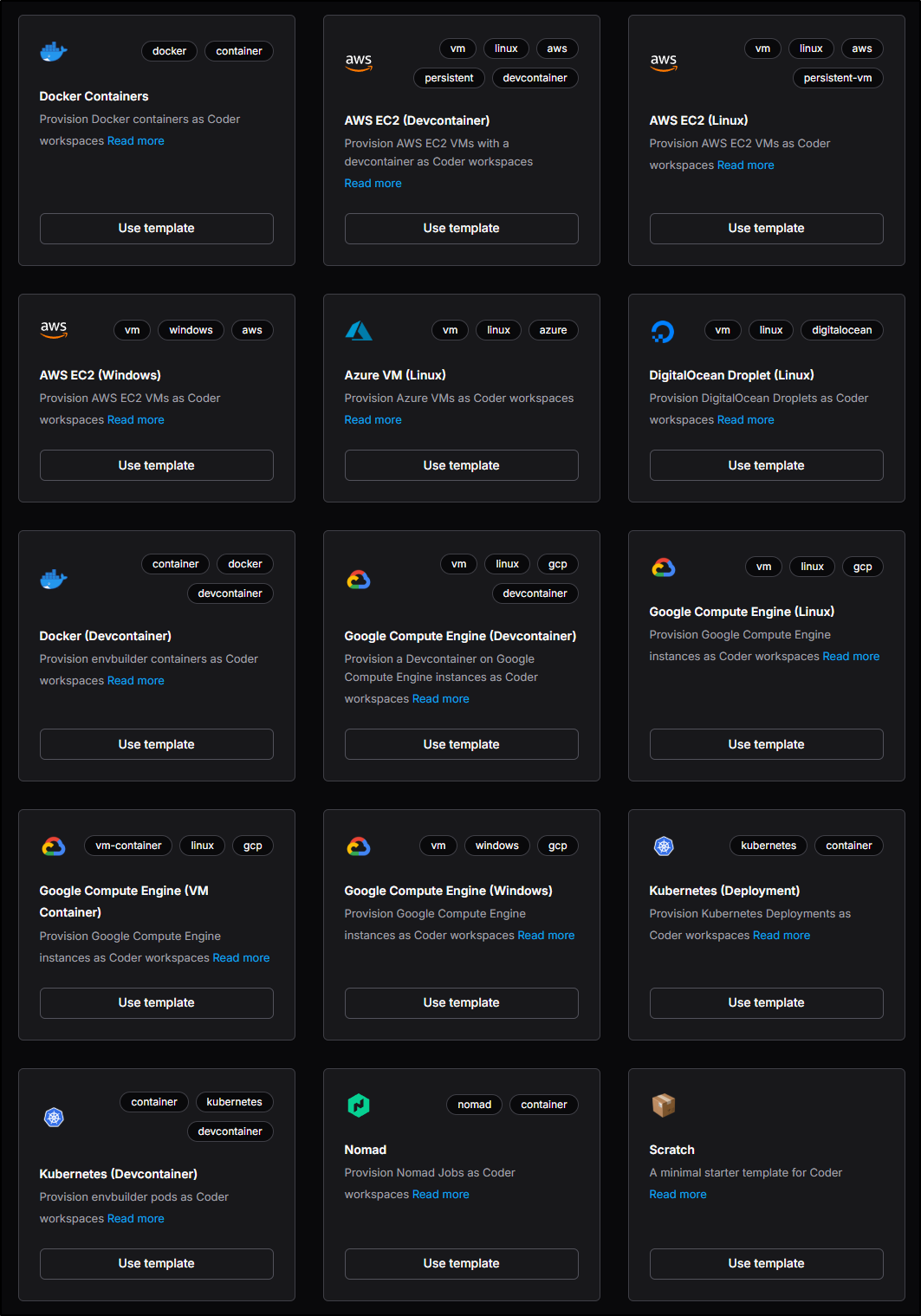
Task: Open Read more link for AWS EC2 (Devcontainer)
Action: coord(373,184)
